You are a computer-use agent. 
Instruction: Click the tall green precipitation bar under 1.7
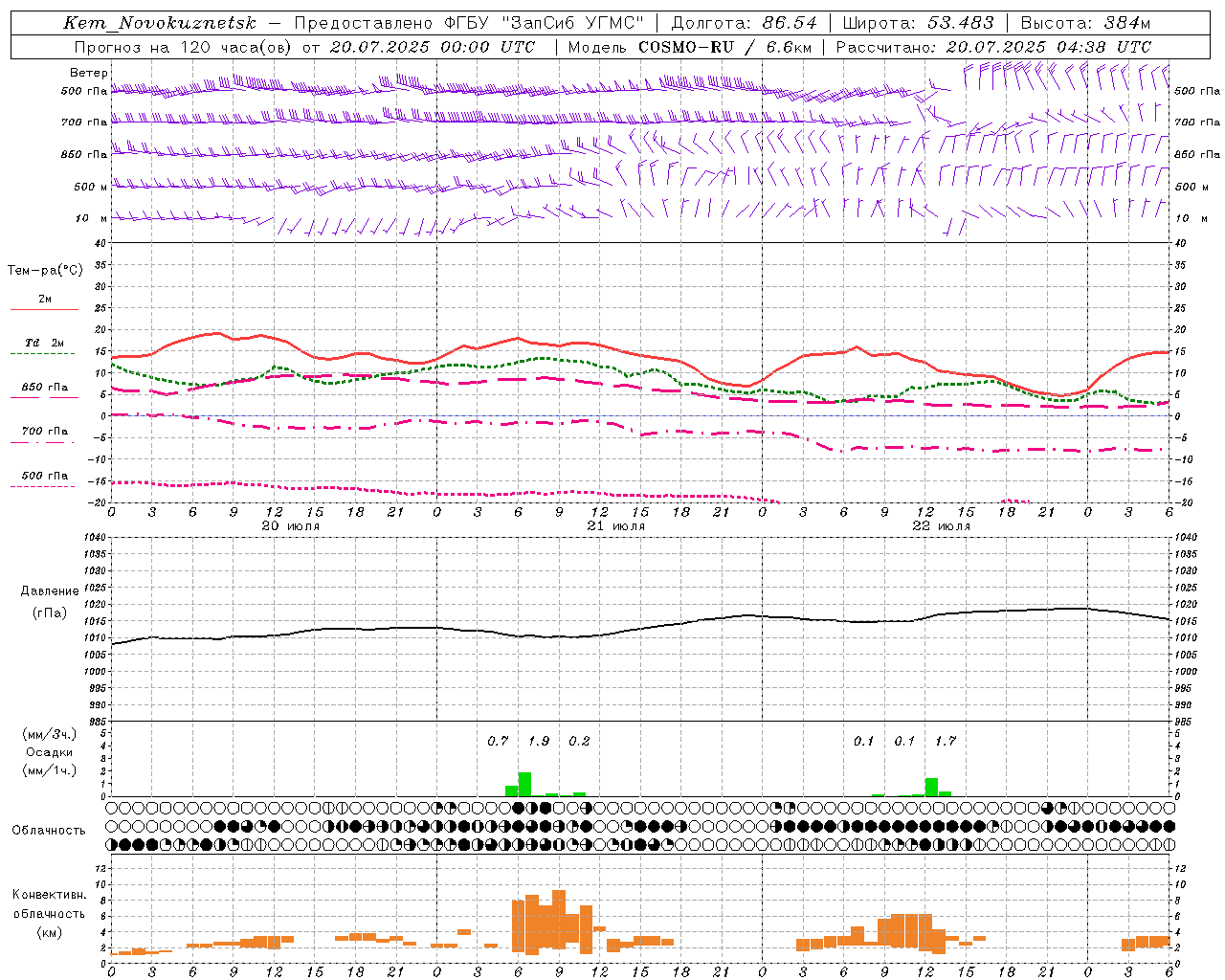931,787
